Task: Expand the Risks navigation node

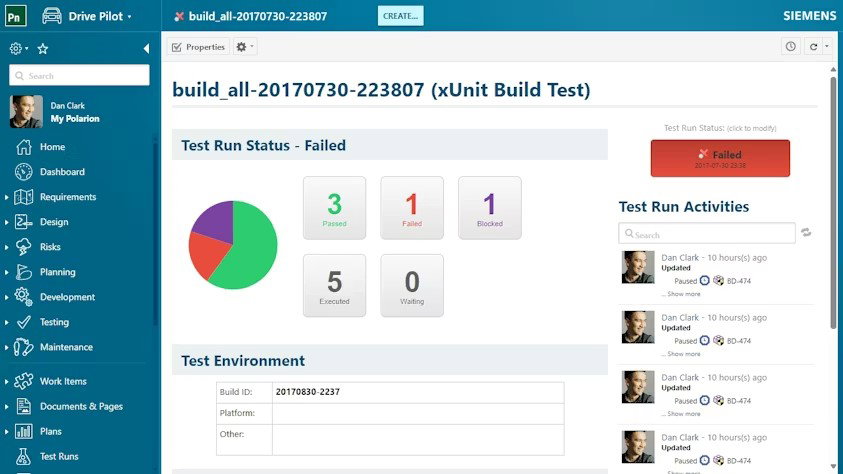Action: (6, 247)
